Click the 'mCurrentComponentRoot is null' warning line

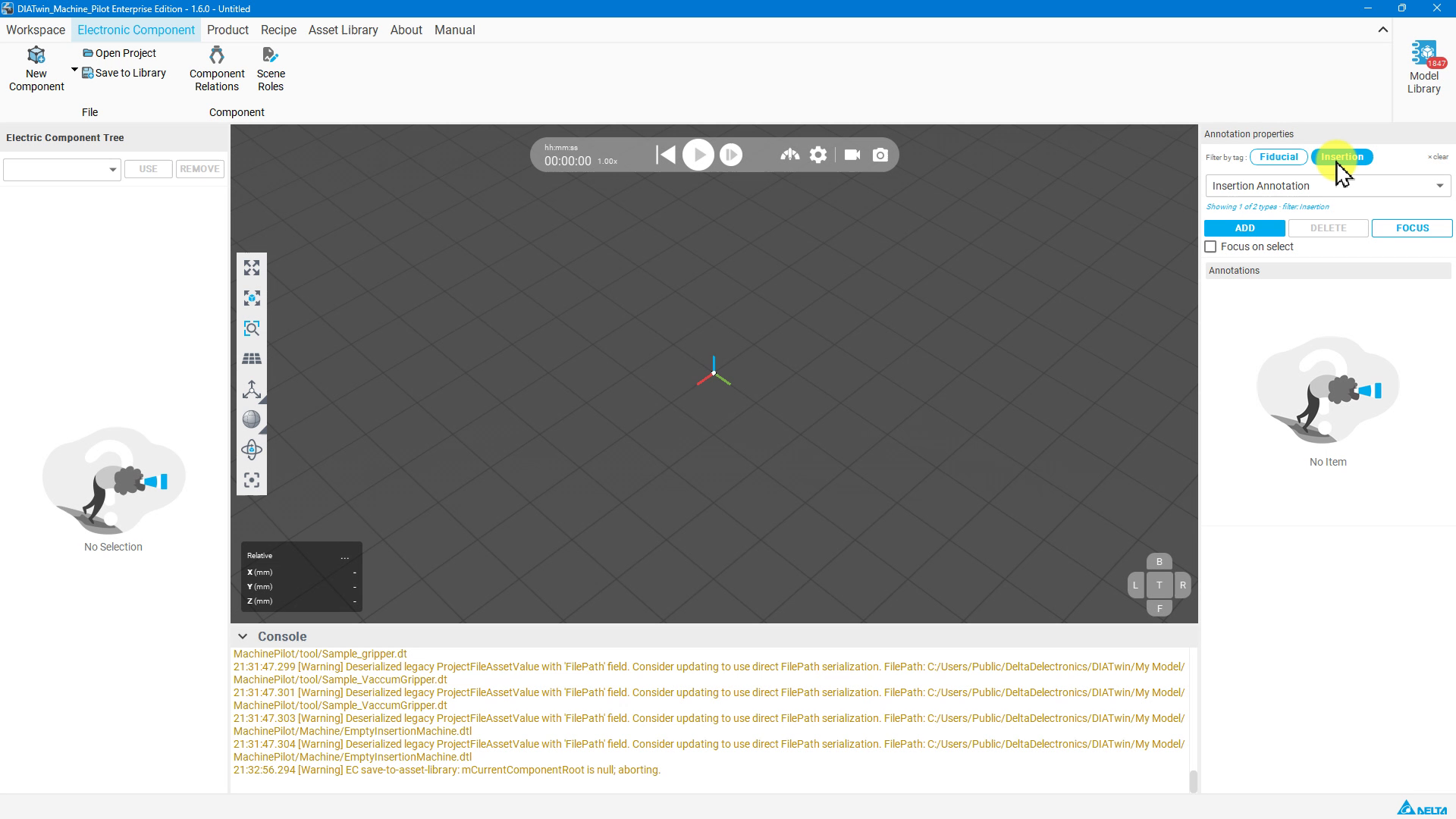[447, 770]
